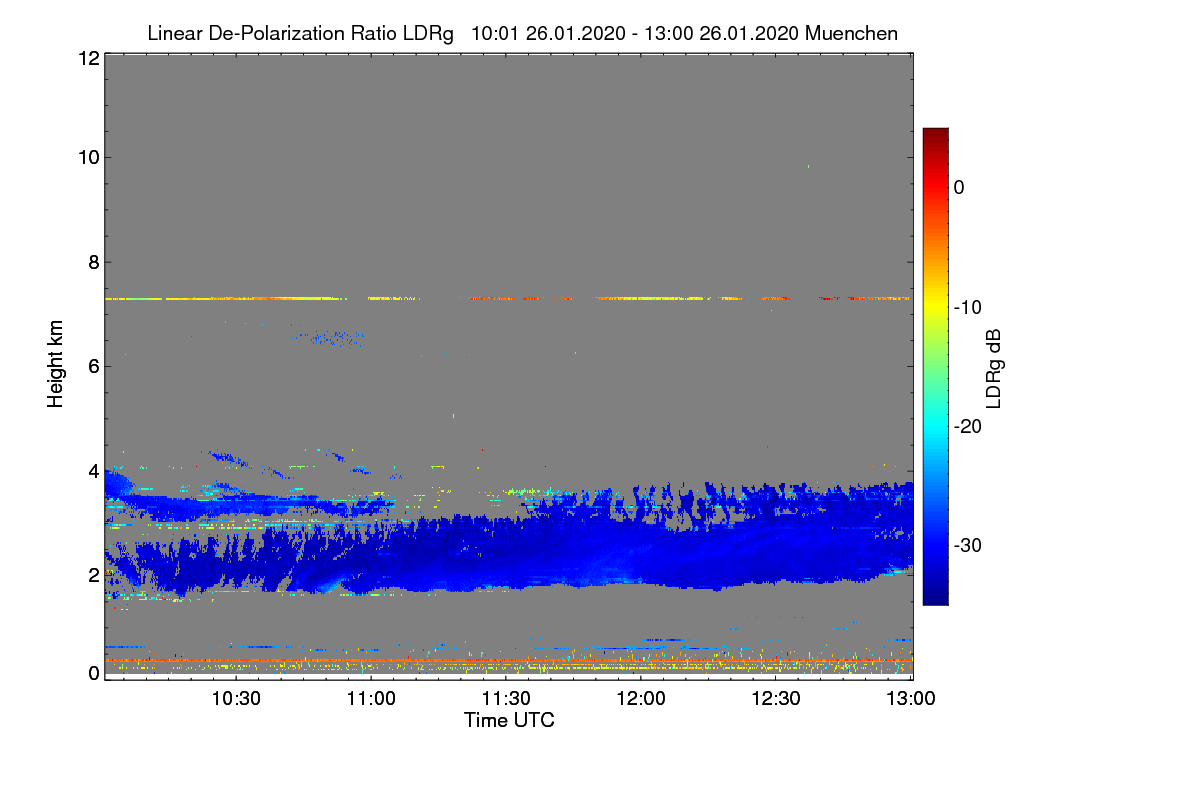Select the 11:30 time tick label

[x=506, y=699]
